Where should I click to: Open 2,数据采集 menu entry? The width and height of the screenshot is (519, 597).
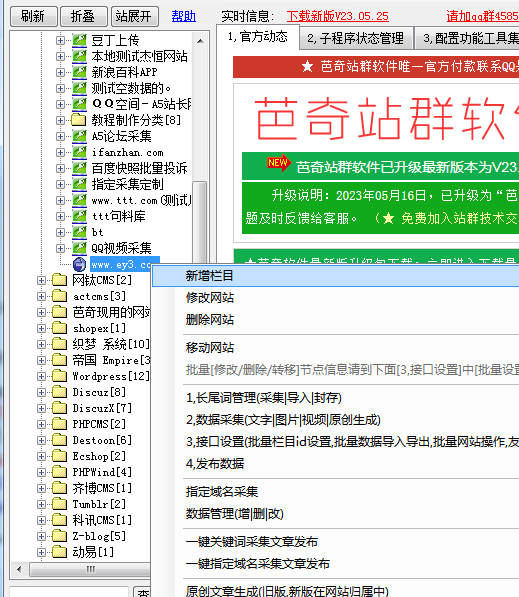(x=335, y=420)
